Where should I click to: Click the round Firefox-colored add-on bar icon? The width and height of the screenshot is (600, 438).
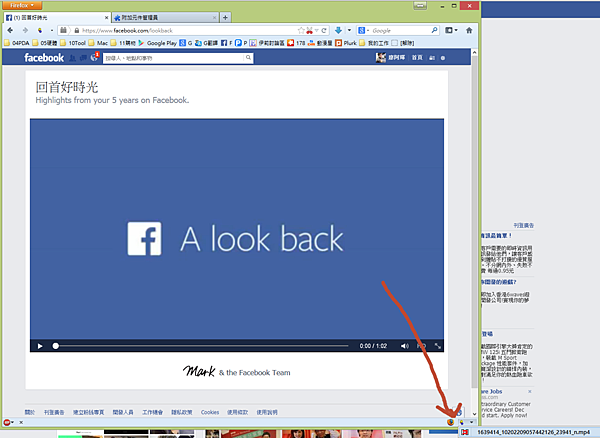click(x=450, y=422)
